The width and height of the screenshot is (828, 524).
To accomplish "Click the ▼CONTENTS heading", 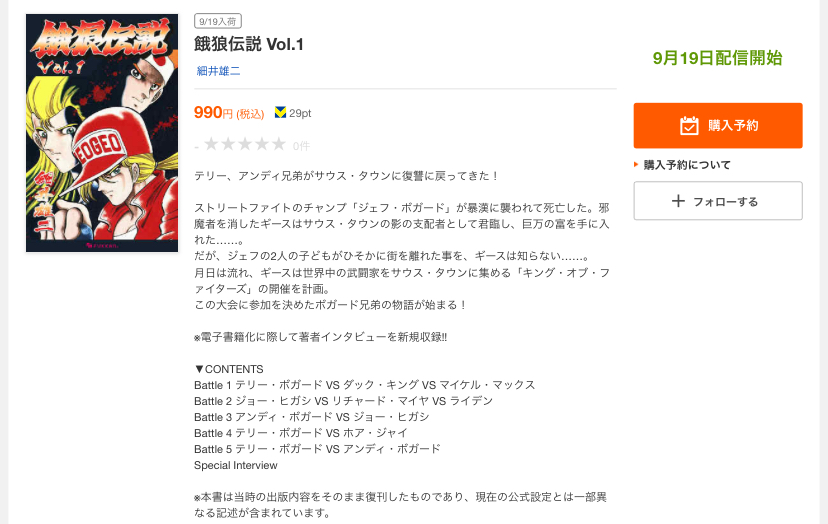I will [229, 369].
